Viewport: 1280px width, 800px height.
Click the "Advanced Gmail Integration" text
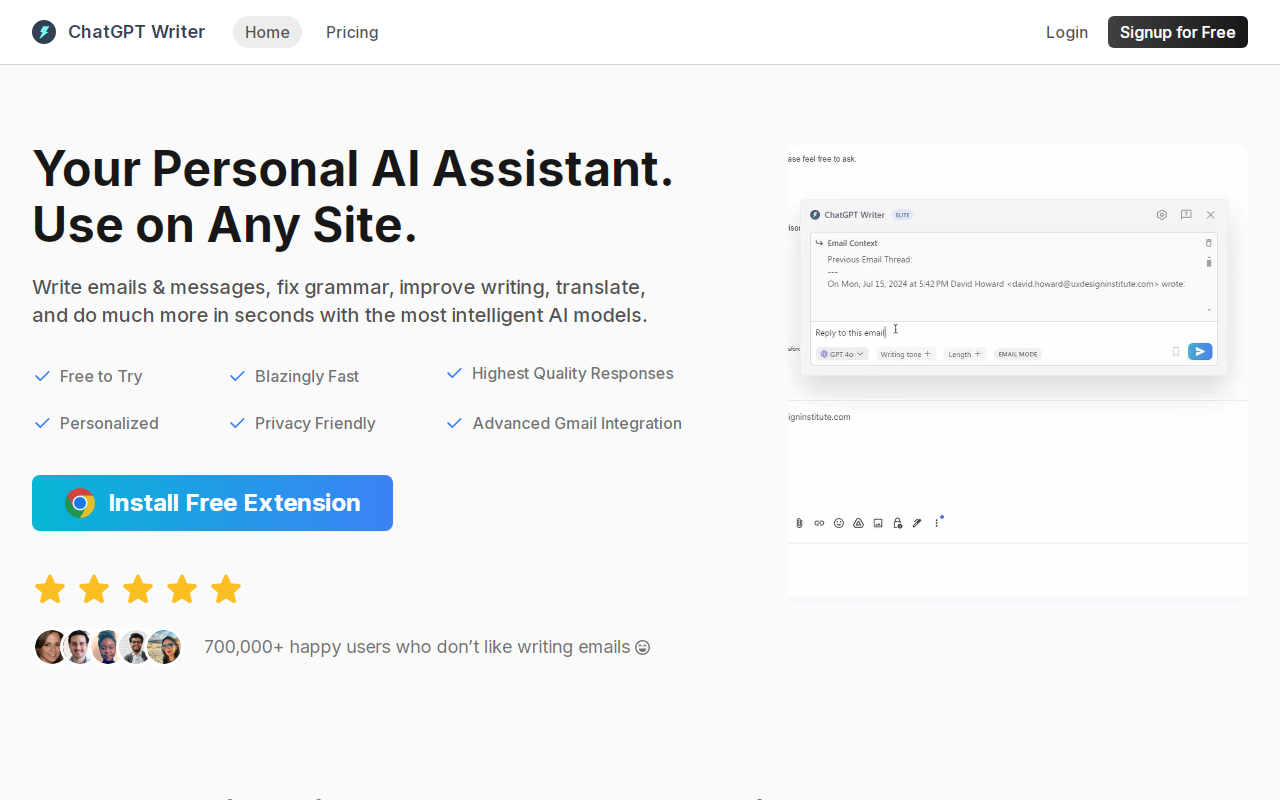[577, 423]
